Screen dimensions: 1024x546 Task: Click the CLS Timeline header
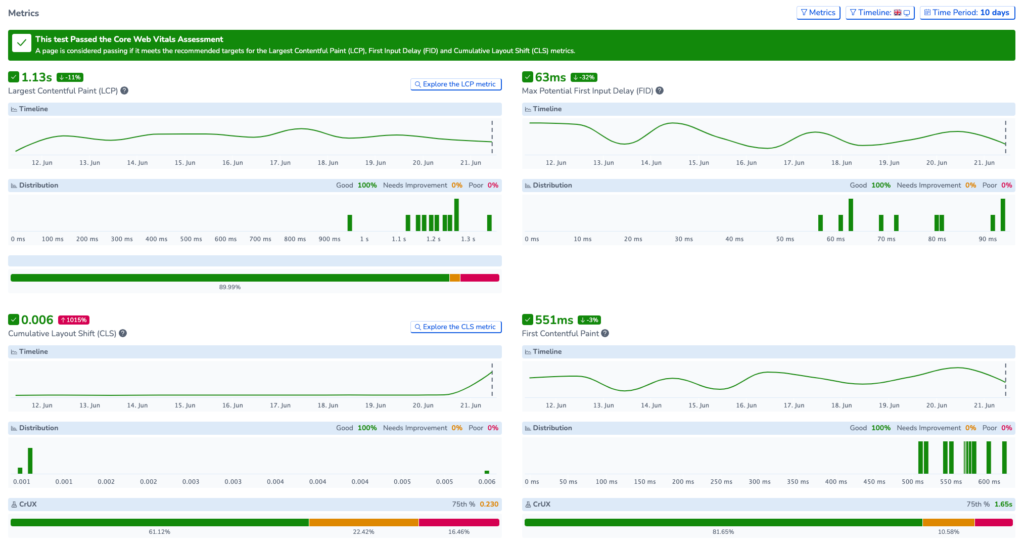pos(255,351)
